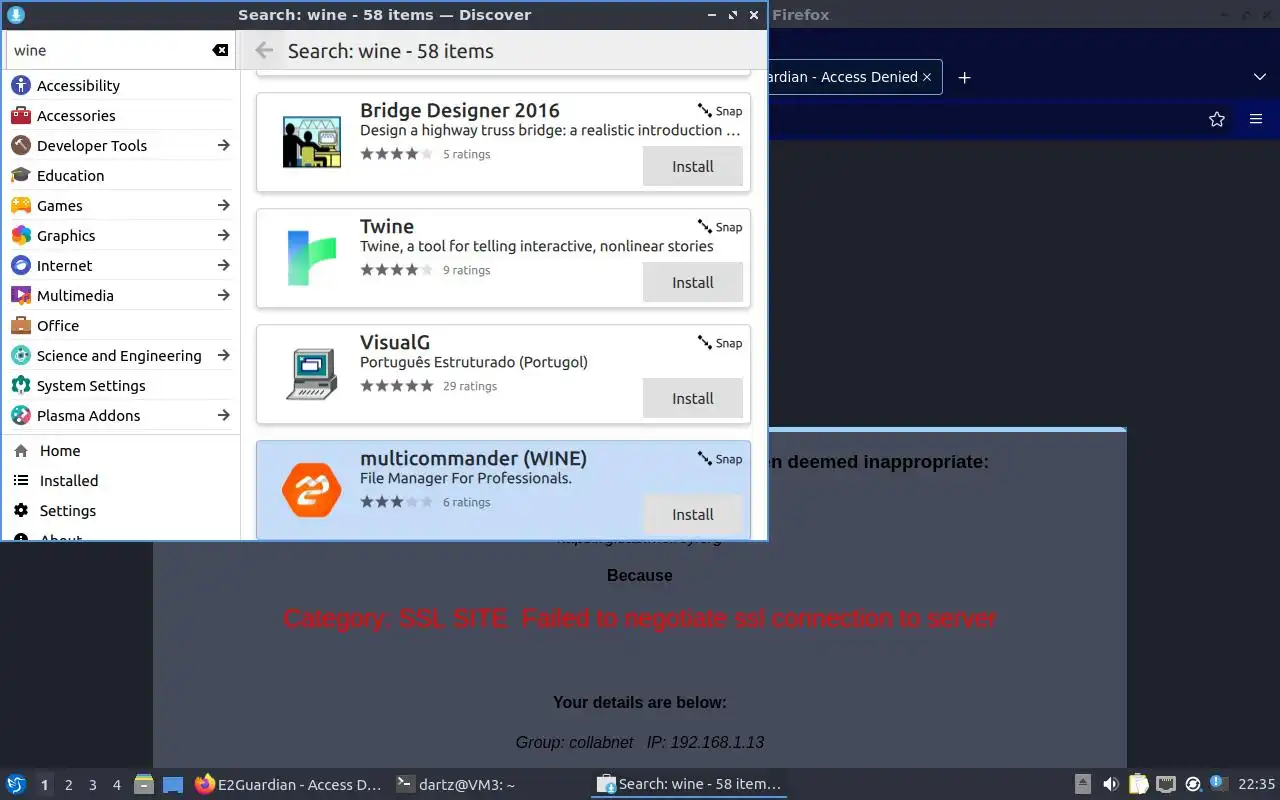This screenshot has width=1280, height=800.
Task: Close the E2Guardian Access Denied tab
Action: click(927, 77)
